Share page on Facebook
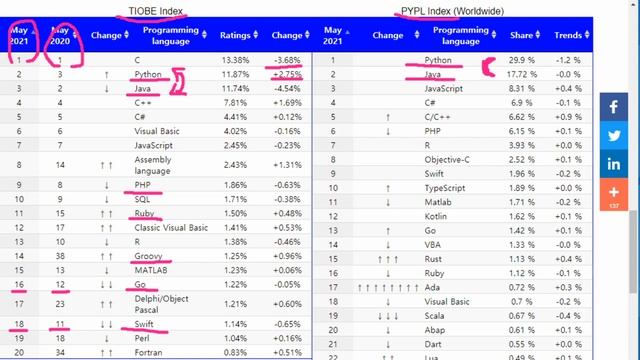Screen dimensions: 640x360 point(613,107)
